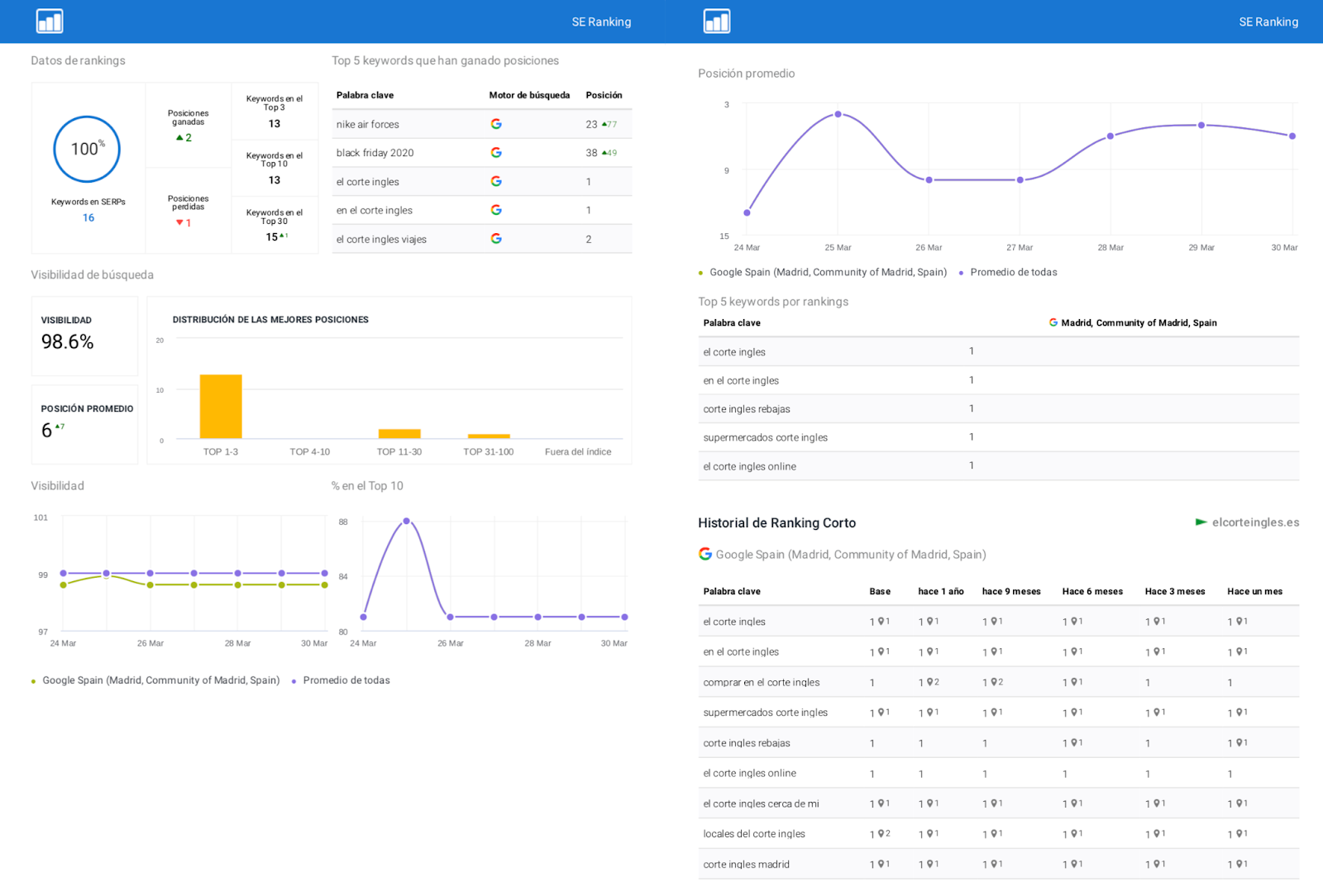Image resolution: width=1323 pixels, height=896 pixels.
Task: Click the Visibilidad value 98.6%
Action: (x=67, y=341)
